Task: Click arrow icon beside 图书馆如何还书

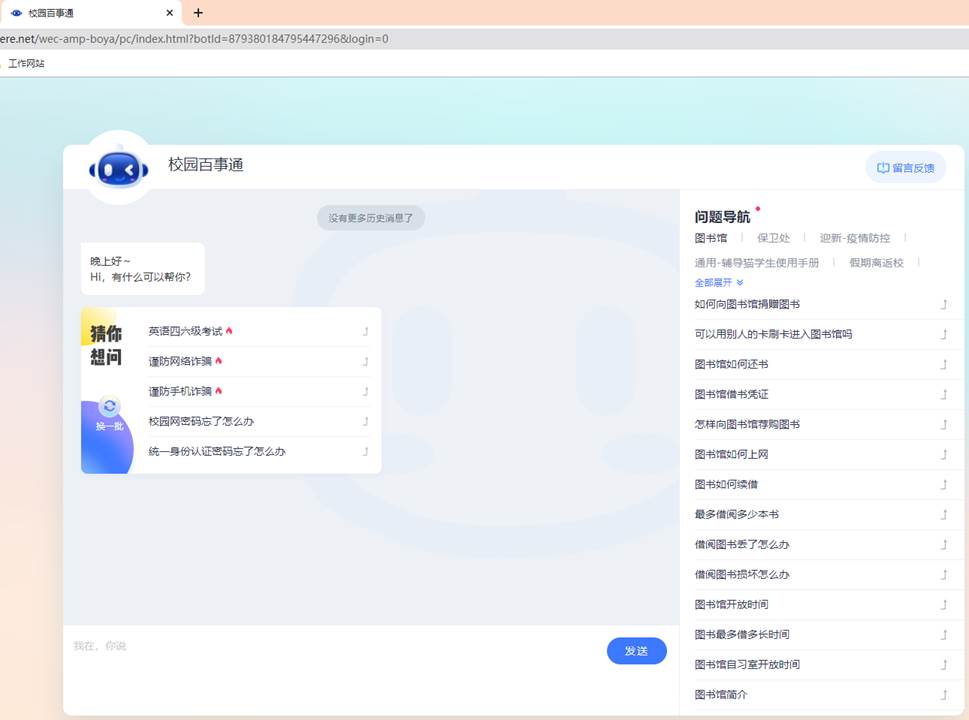Action: pyautogui.click(x=943, y=364)
